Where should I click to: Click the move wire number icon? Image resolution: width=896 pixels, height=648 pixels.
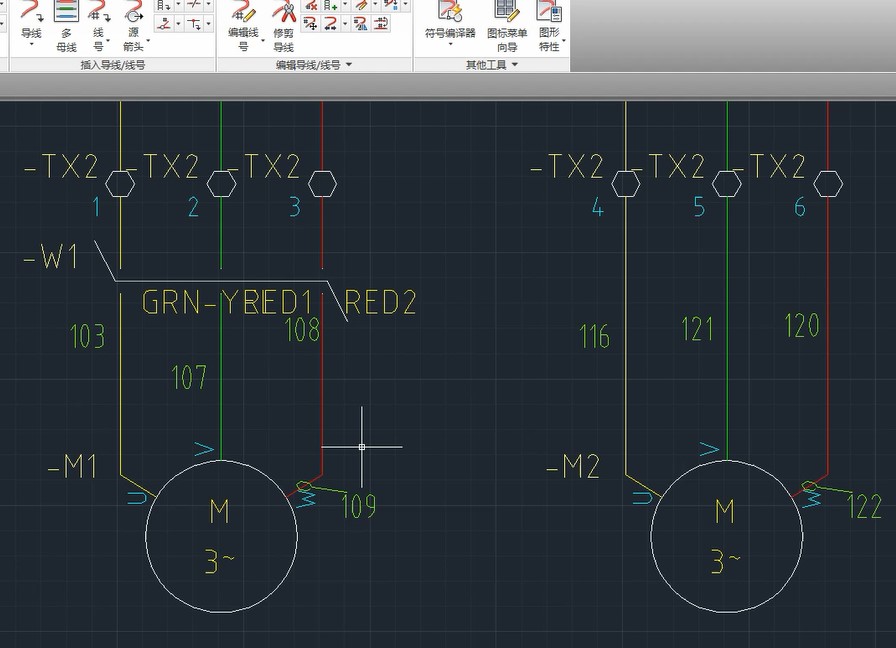(310, 23)
